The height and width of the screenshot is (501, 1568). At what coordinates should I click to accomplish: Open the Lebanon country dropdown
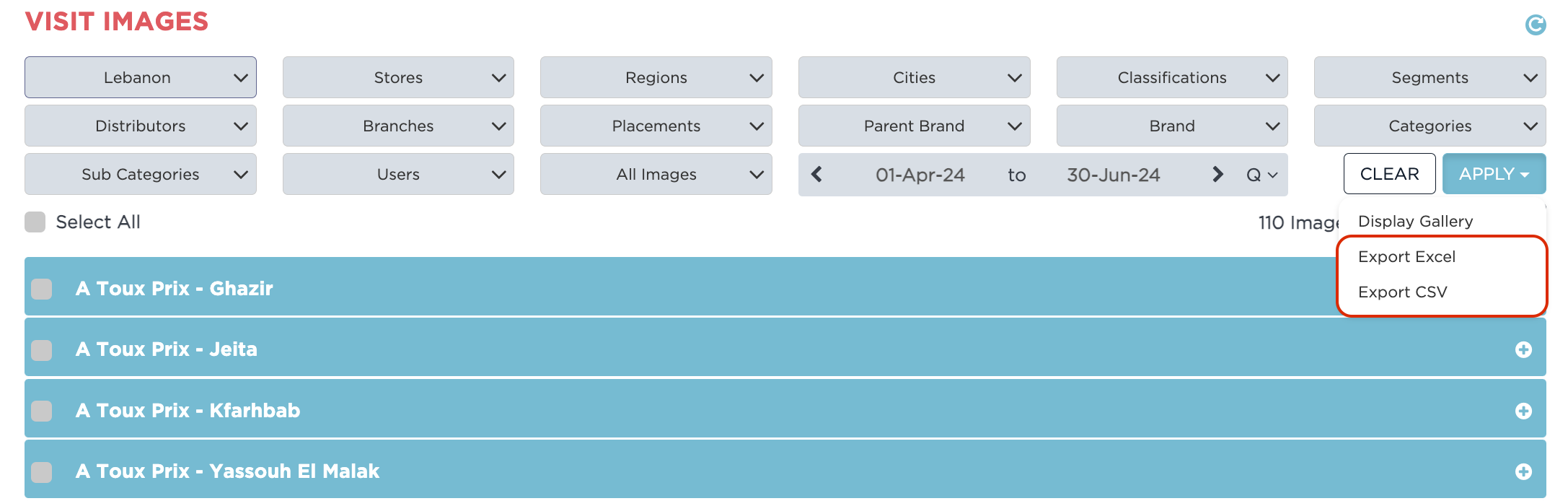coord(141,77)
